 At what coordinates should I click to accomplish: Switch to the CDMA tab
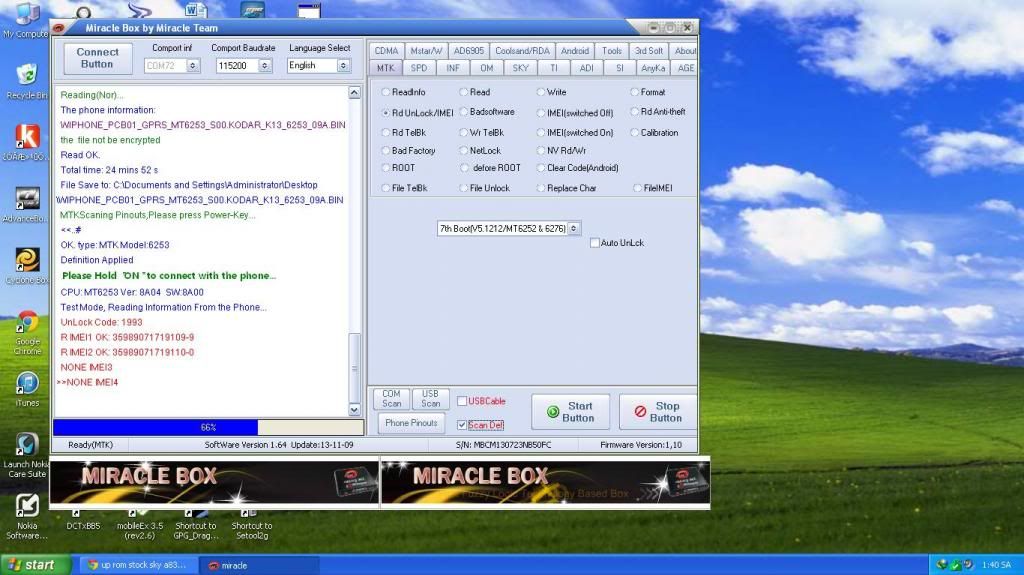tap(386, 51)
